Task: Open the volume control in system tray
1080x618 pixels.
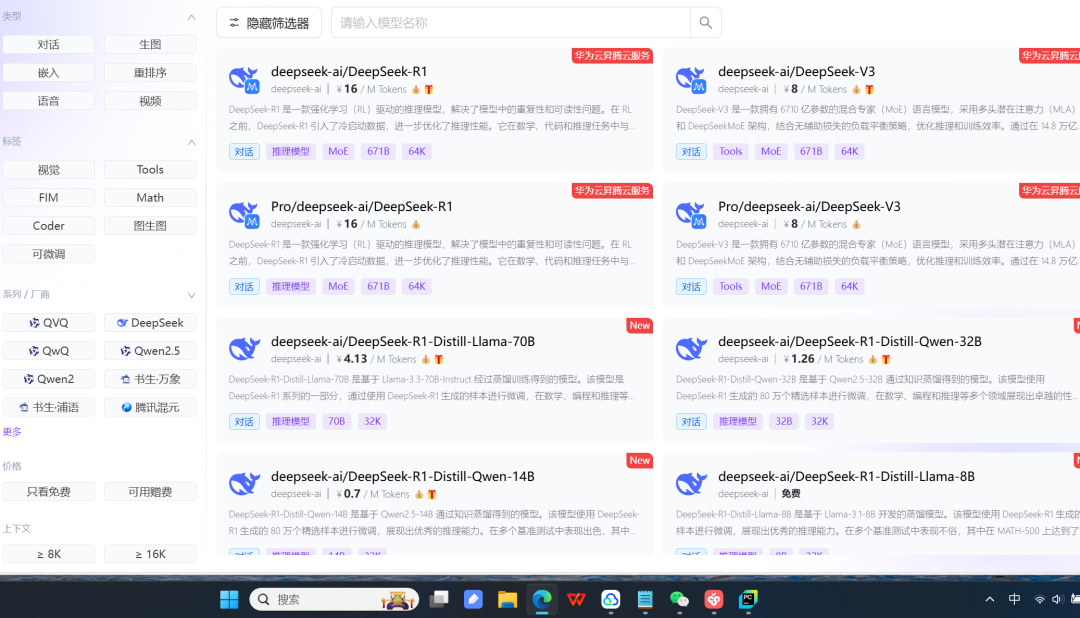Action: 1057,599
